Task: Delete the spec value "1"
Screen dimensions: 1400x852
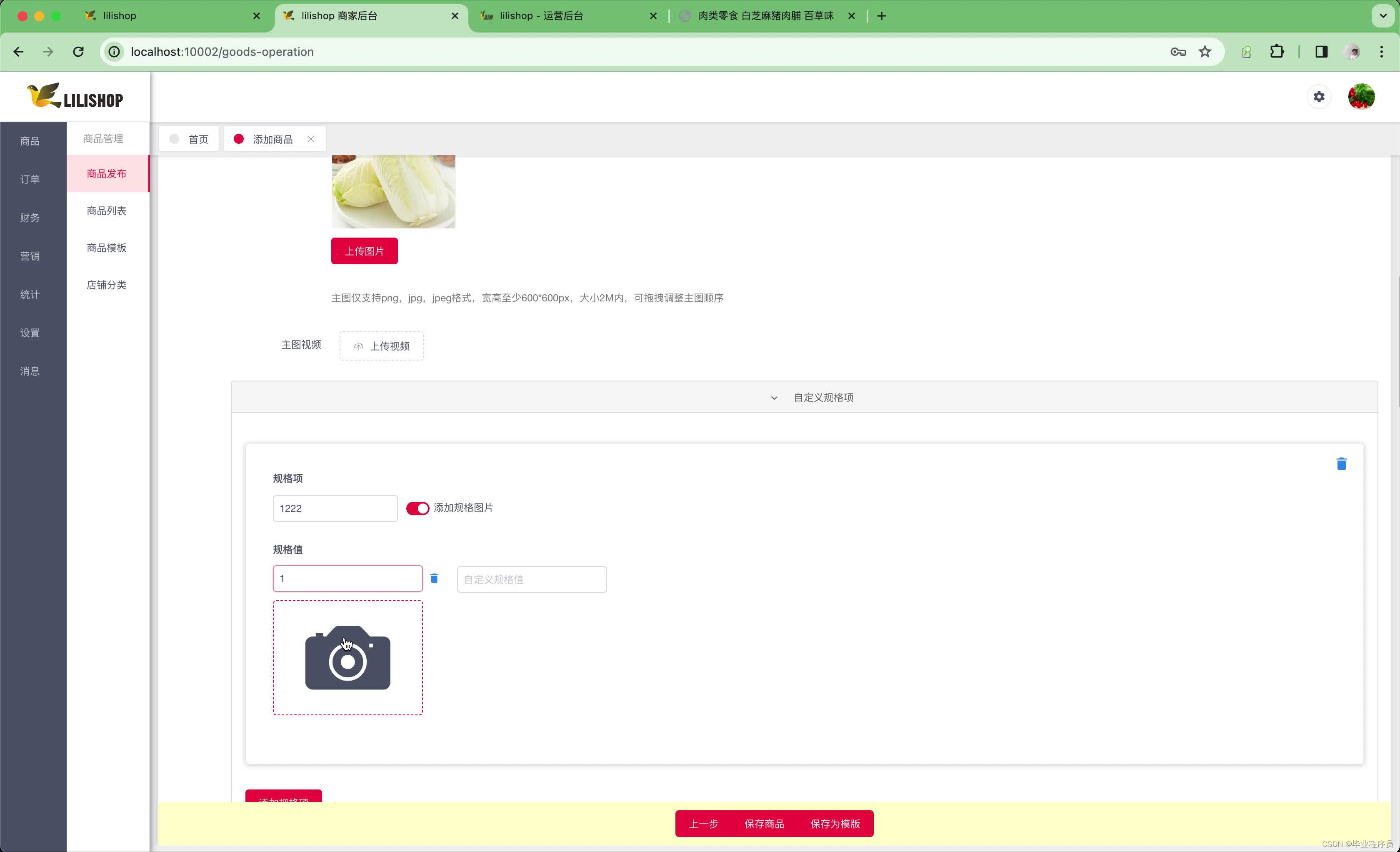Action: 434,578
